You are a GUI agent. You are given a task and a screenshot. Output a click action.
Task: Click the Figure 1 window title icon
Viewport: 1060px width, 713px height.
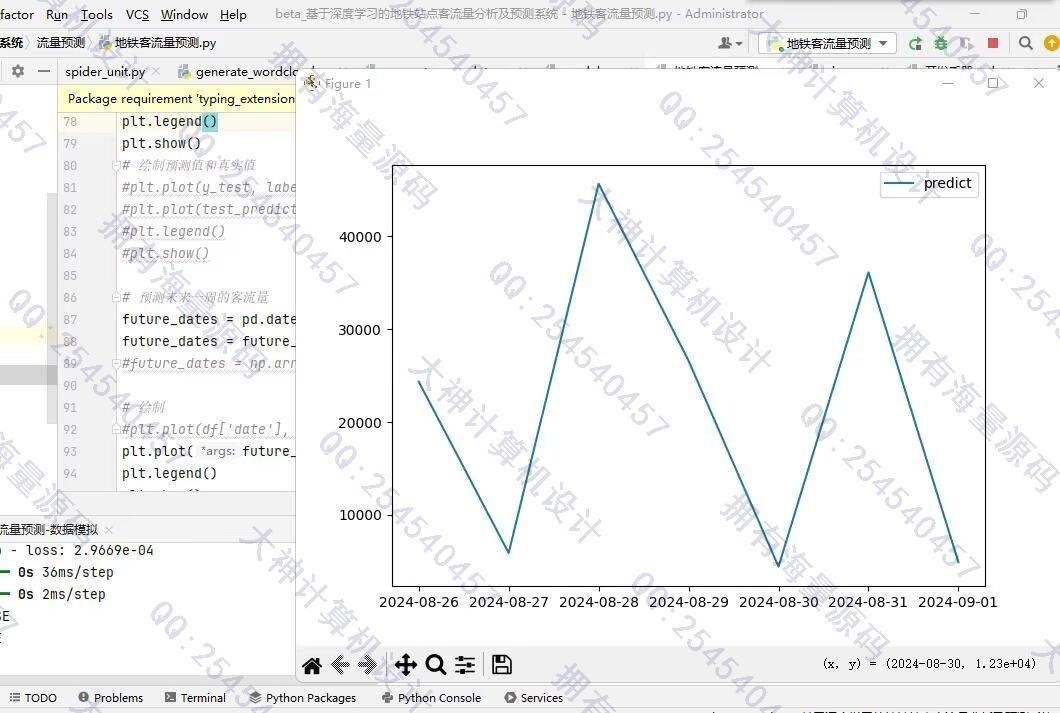pos(312,83)
